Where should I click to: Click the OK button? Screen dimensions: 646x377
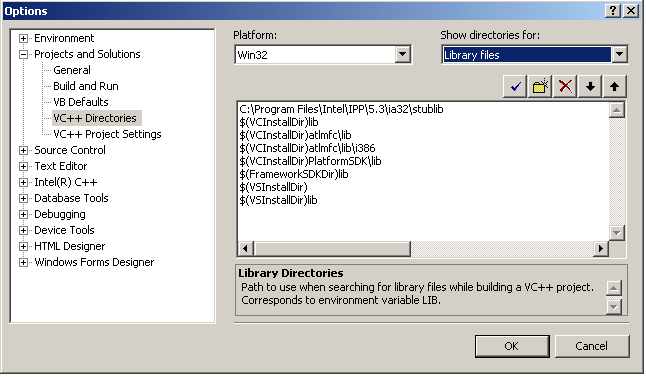pyautogui.click(x=512, y=346)
